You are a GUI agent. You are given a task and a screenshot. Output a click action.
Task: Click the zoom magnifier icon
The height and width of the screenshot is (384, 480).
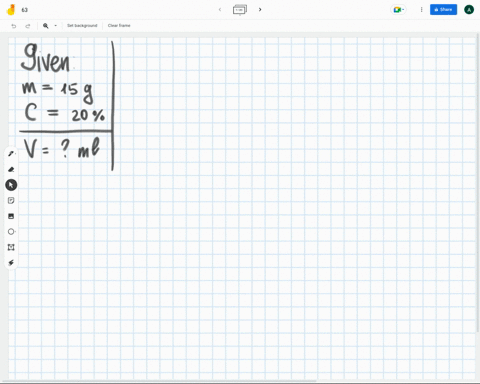pyautogui.click(x=46, y=26)
